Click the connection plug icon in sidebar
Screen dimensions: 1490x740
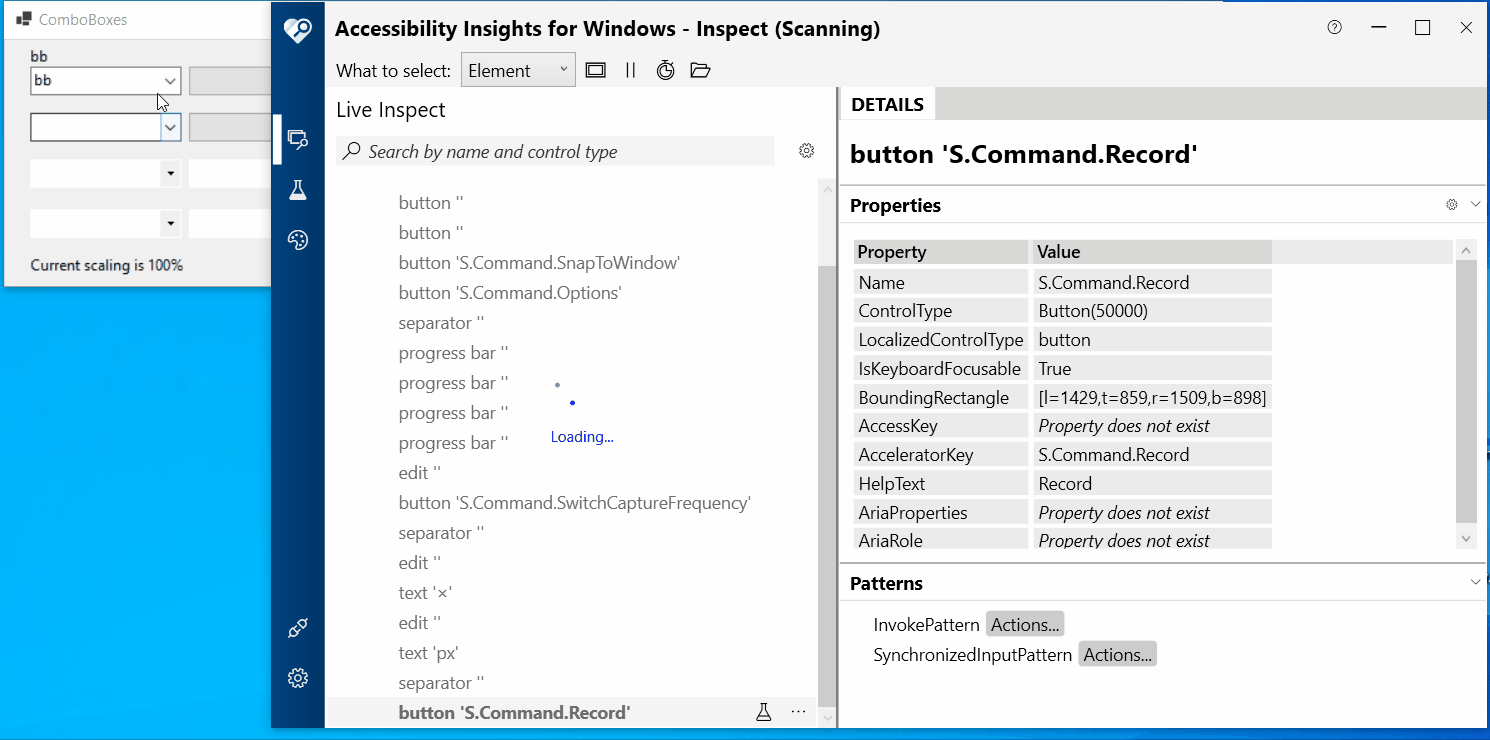click(297, 628)
